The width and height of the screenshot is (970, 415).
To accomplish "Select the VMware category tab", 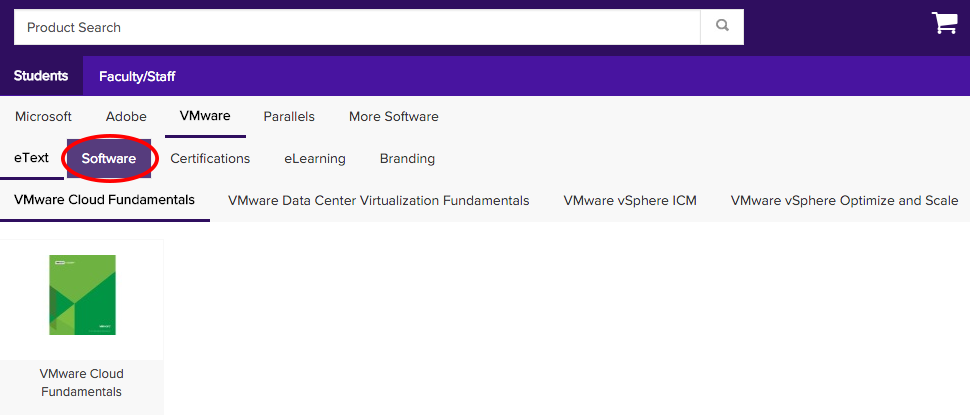I will pyautogui.click(x=205, y=116).
